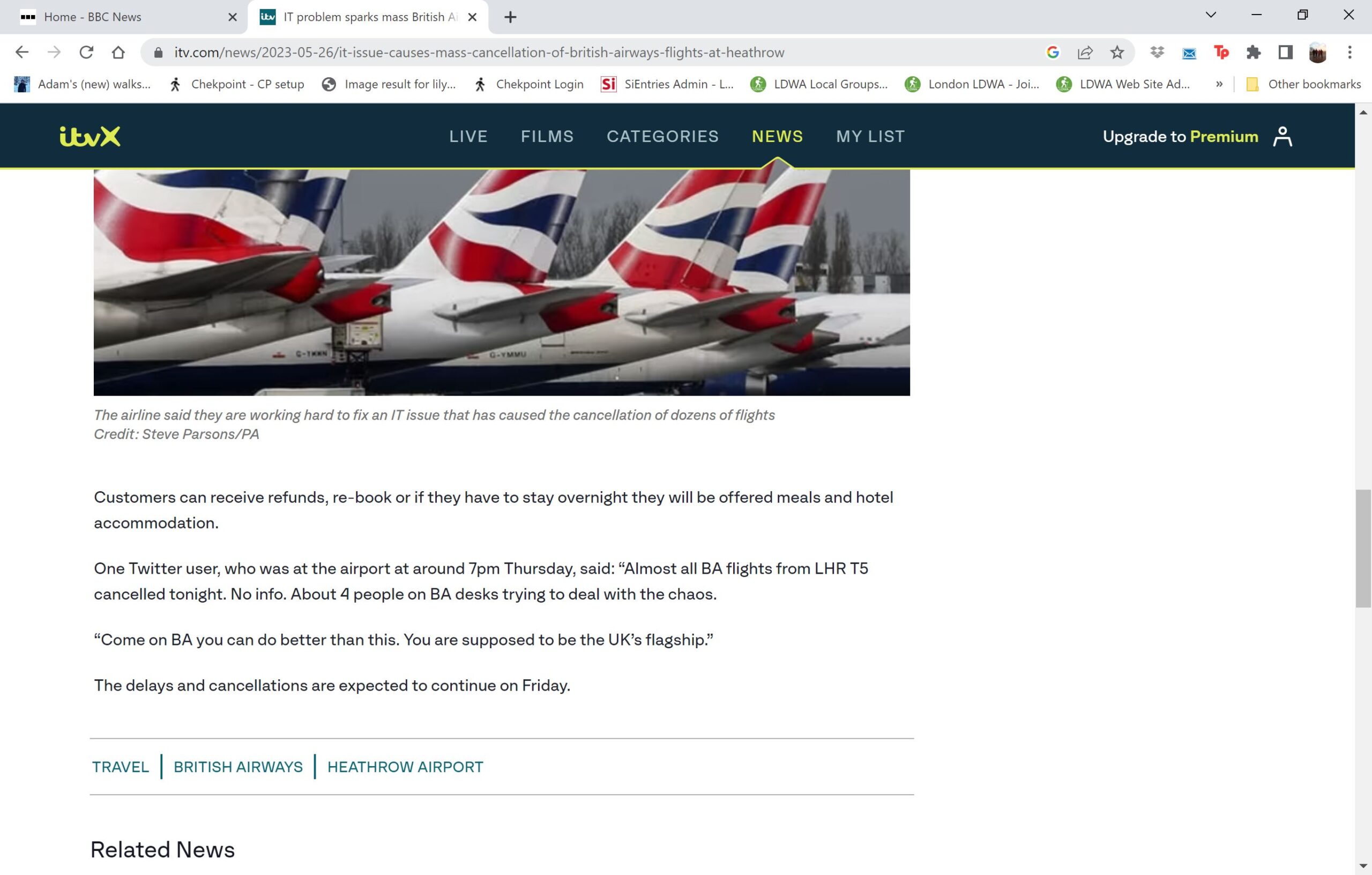Click the browser home icon
Viewport: 1372px width, 875px height.
(118, 53)
